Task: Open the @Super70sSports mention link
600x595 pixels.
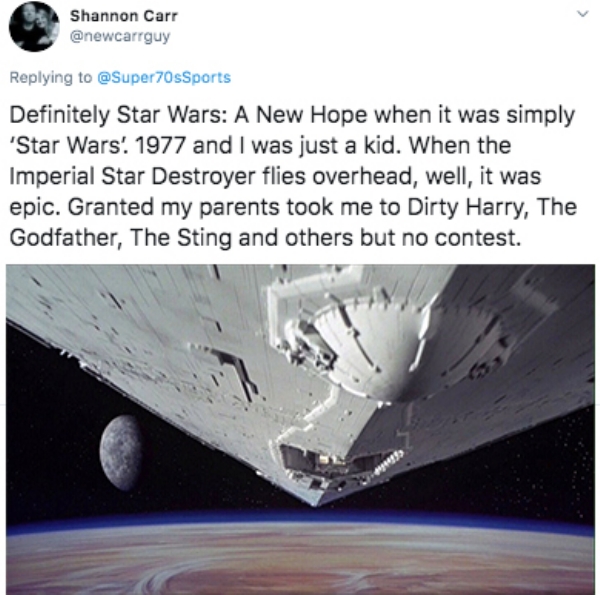Action: [165, 78]
